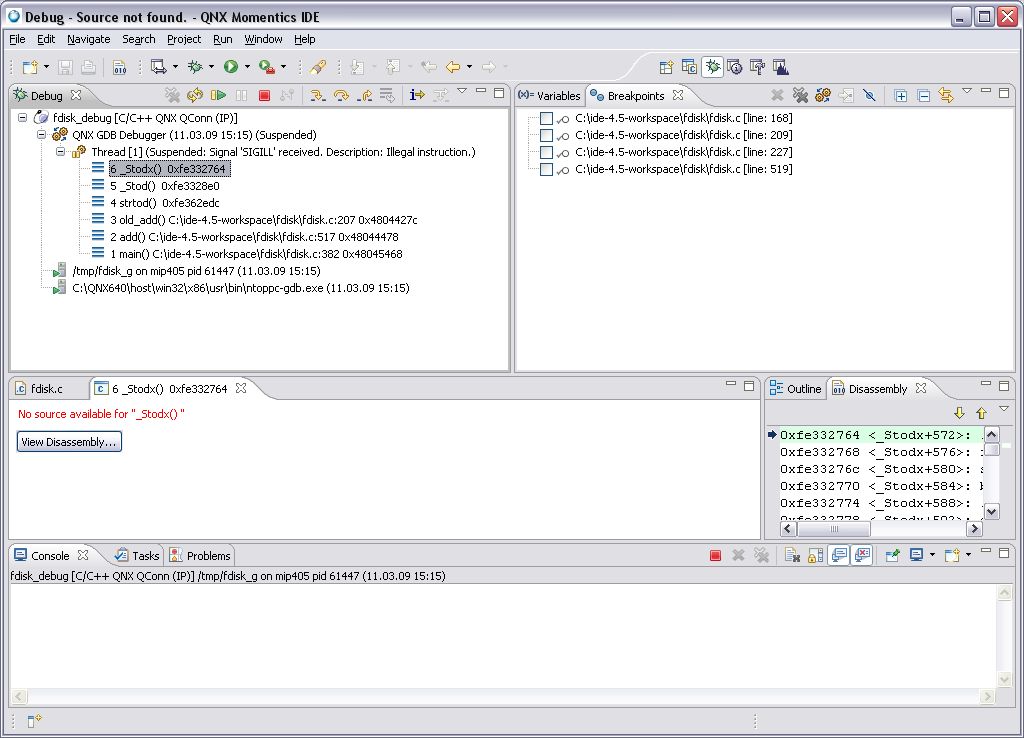
Task: Click the View Disassembly... button
Action: pos(69,442)
